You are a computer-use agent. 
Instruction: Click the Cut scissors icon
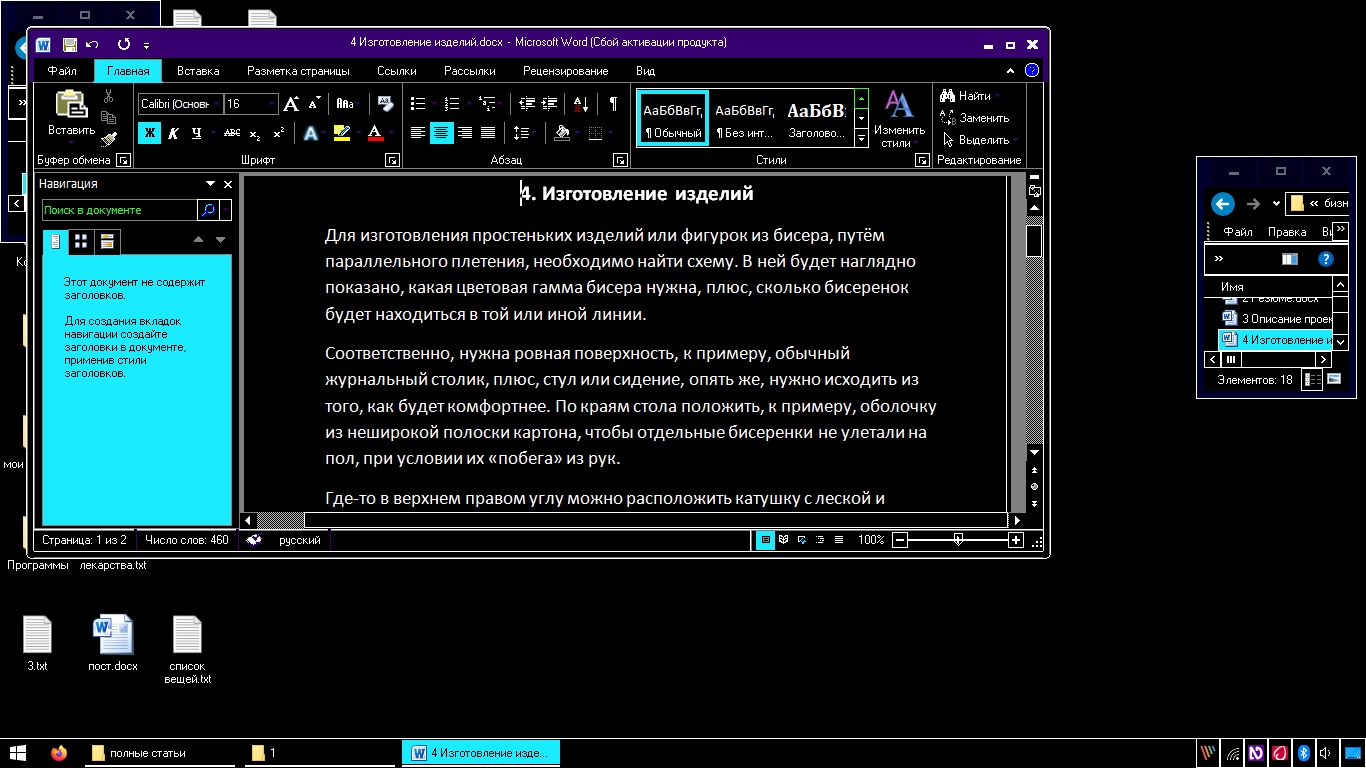(x=108, y=97)
